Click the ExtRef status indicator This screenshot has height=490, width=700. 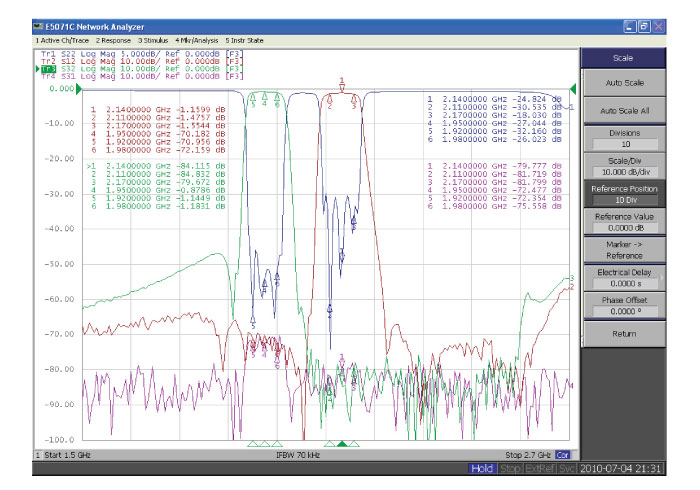(540, 469)
